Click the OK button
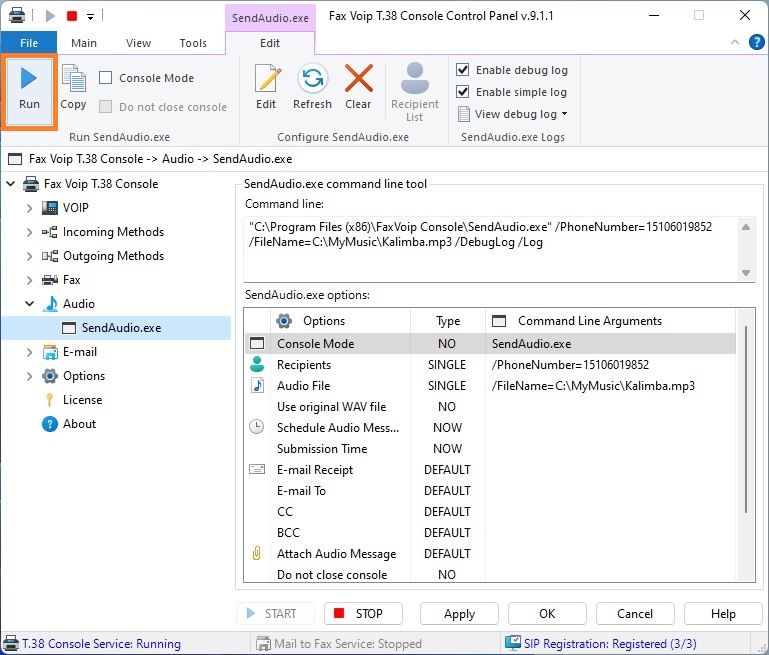Image resolution: width=769 pixels, height=655 pixels. 547,613
